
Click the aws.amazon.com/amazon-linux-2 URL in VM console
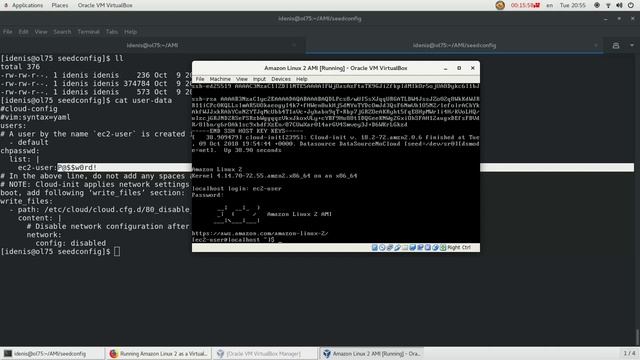tap(260, 233)
